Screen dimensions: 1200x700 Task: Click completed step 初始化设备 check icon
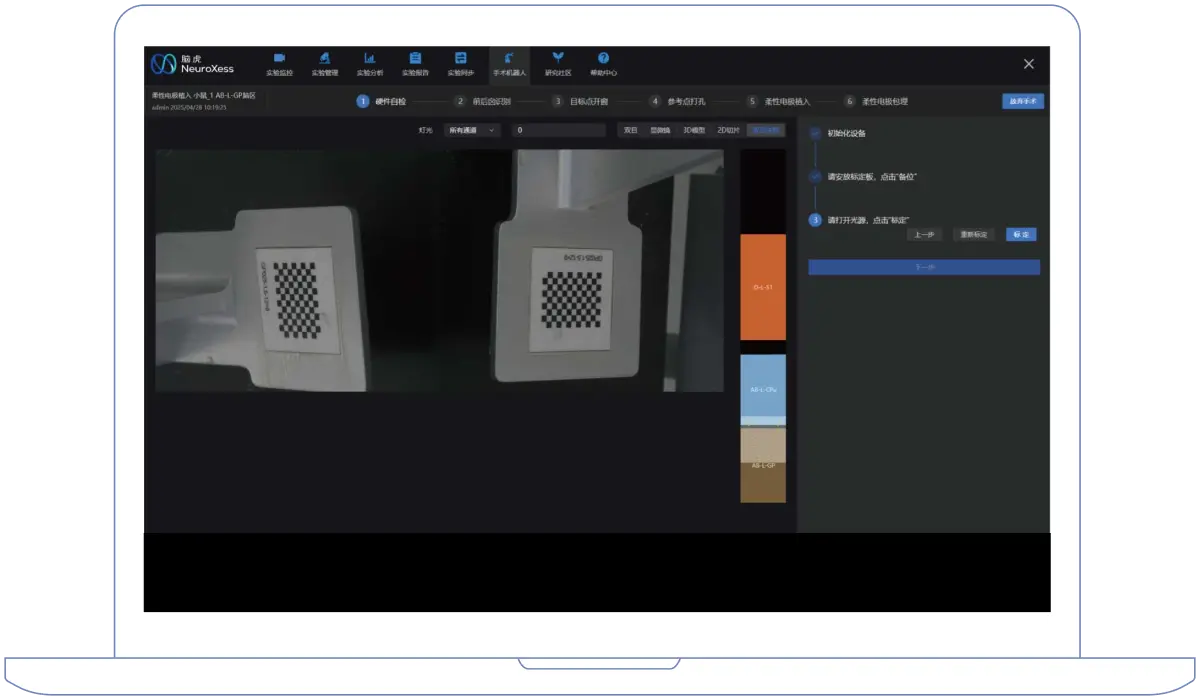click(x=815, y=133)
